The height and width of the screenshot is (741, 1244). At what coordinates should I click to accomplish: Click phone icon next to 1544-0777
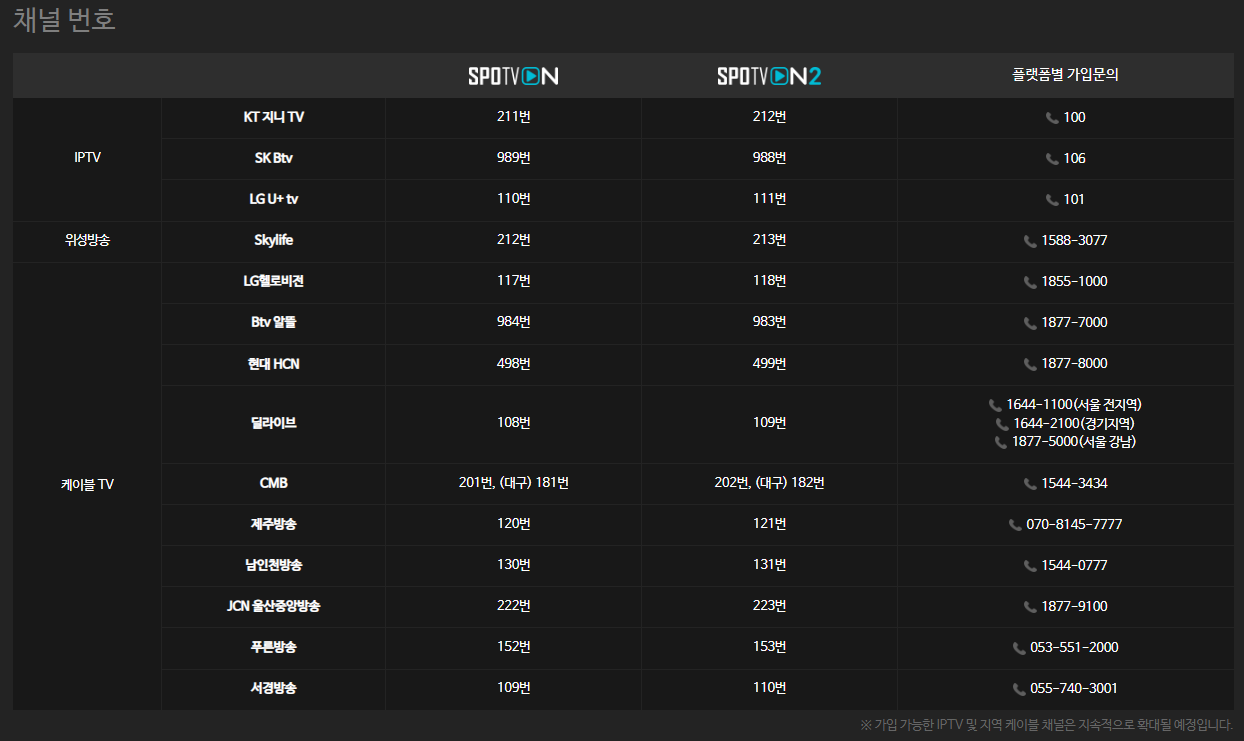(1030, 566)
